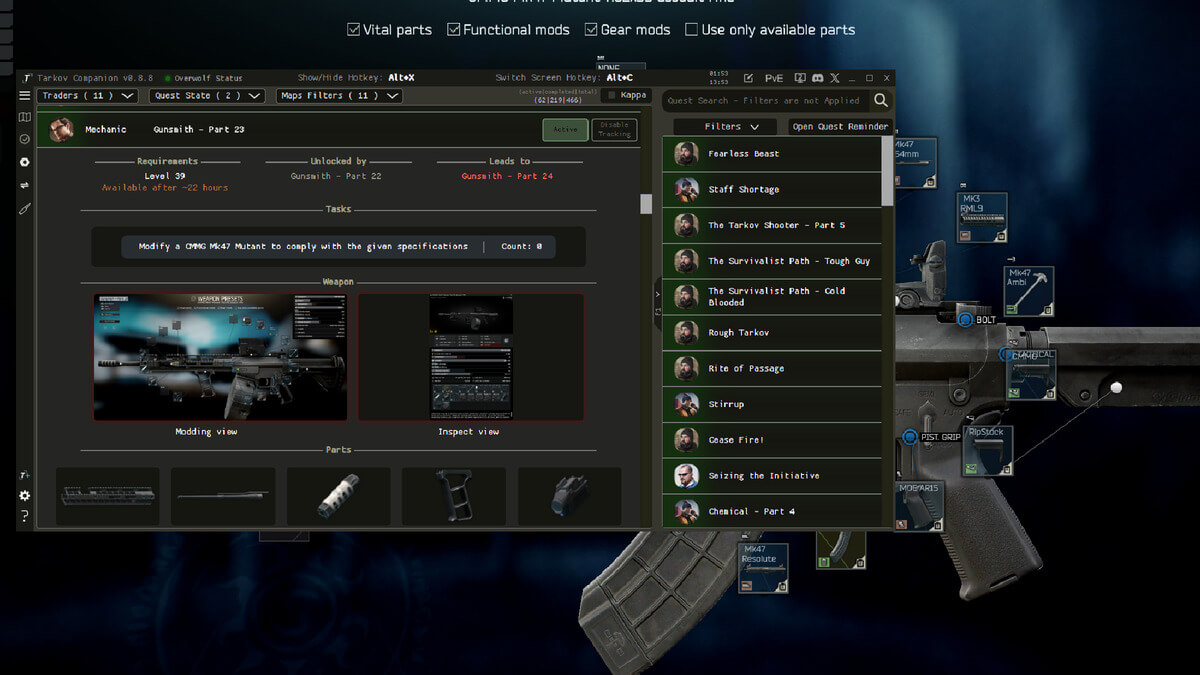
Task: Click the Mechanic trader avatar
Action: pyautogui.click(x=62, y=129)
